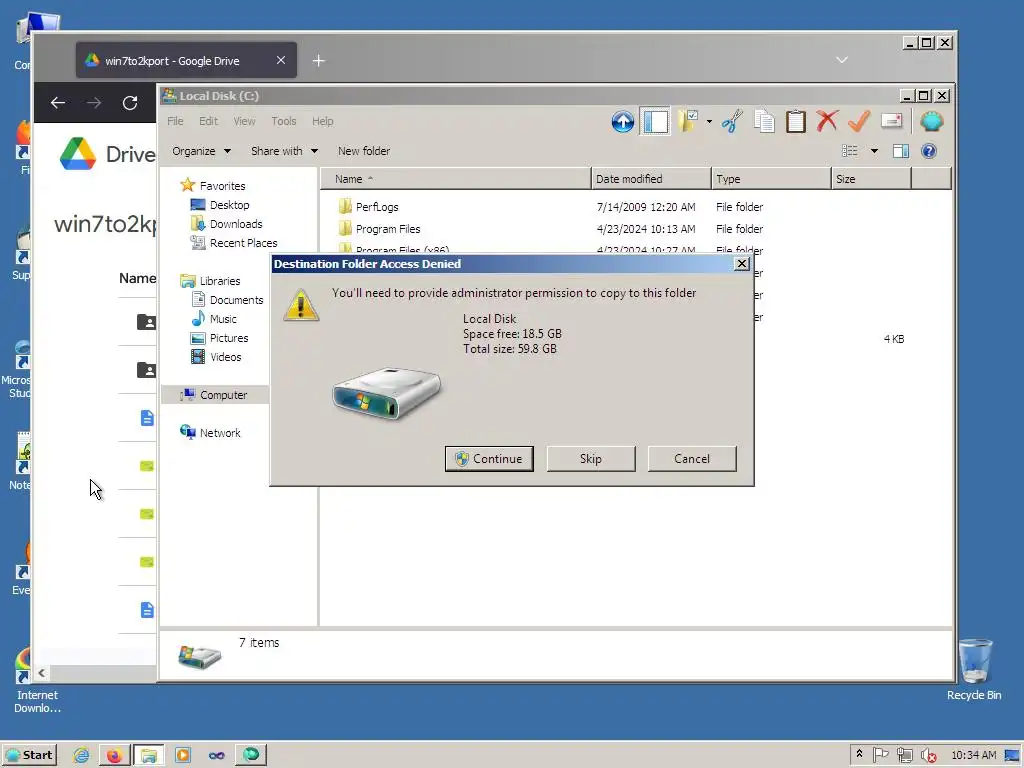Image resolution: width=1024 pixels, height=768 pixels.
Task: Select Recent Places under Favorites
Action: pos(234,242)
